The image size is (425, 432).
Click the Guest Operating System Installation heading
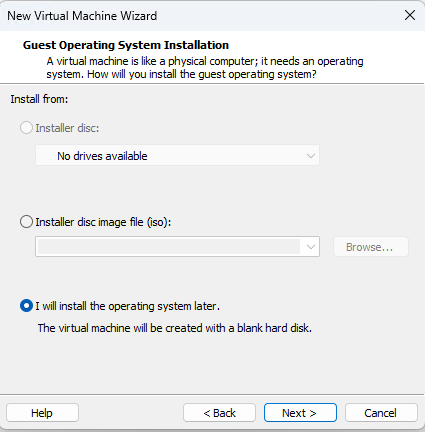[x=126, y=45]
